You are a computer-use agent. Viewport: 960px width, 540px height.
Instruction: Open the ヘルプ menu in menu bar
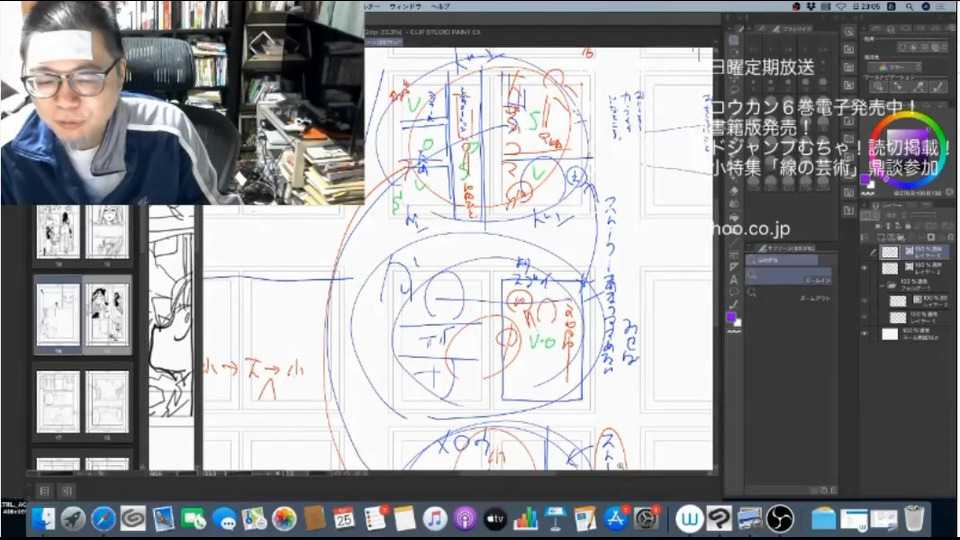point(440,7)
